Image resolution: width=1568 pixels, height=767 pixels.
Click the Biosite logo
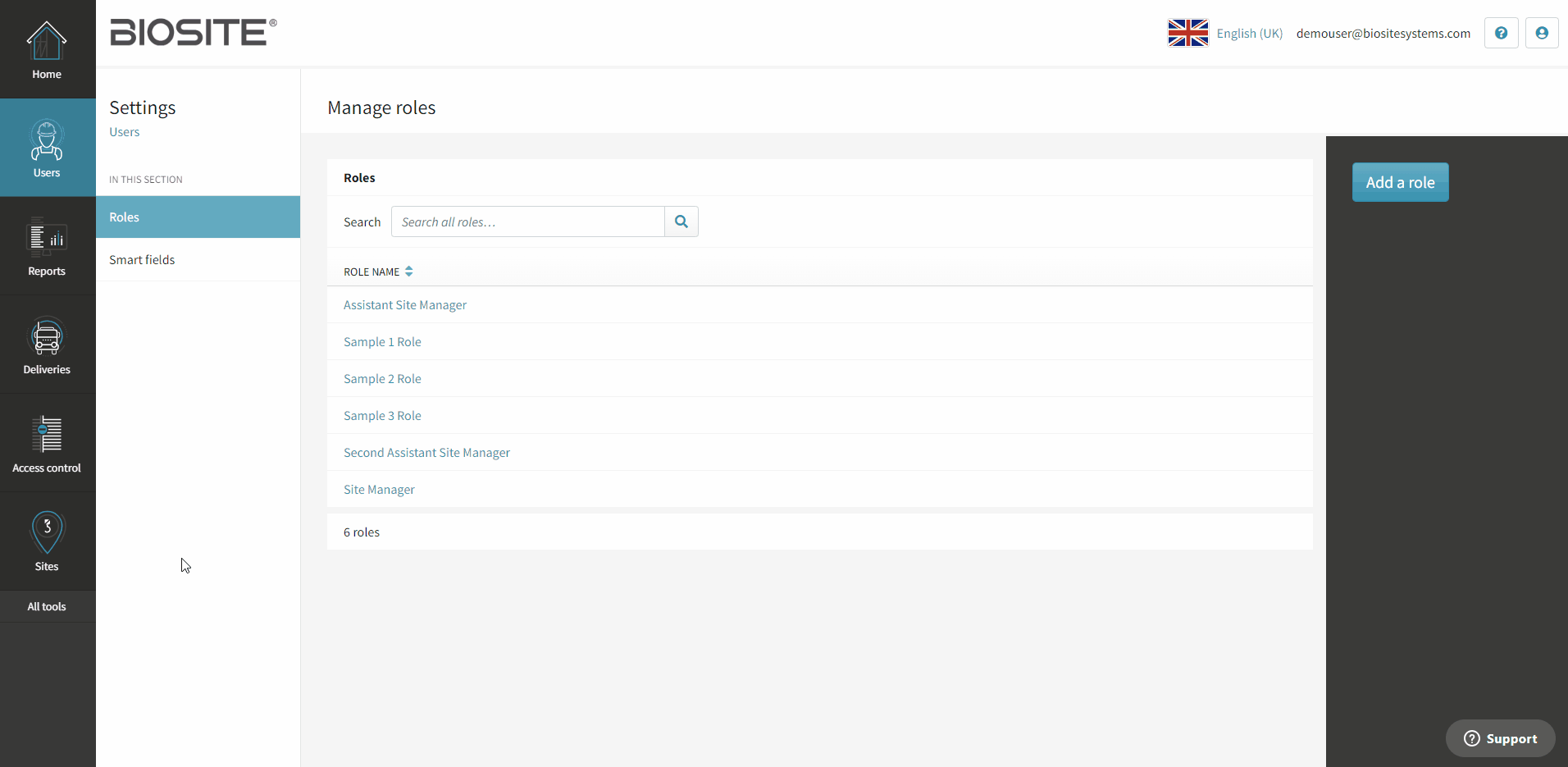click(194, 33)
